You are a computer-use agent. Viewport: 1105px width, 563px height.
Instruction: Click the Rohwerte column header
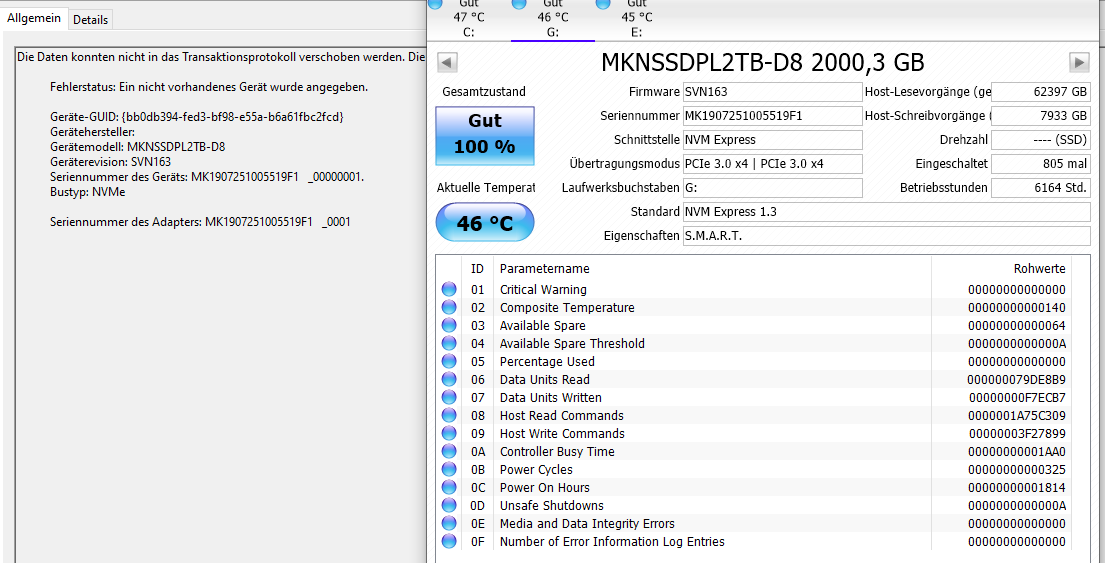pyautogui.click(x=1039, y=268)
